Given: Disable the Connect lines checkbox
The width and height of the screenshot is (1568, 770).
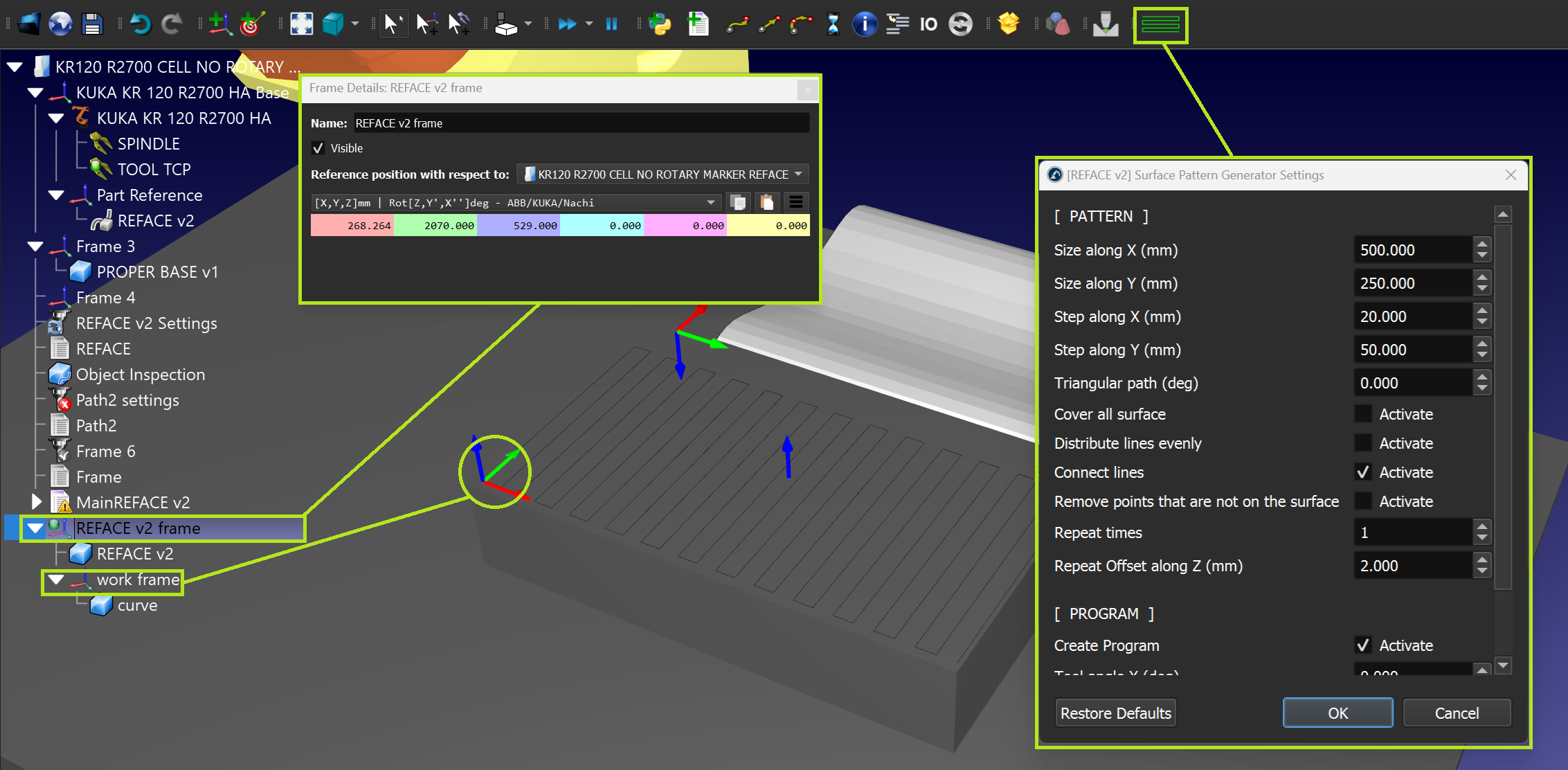Looking at the screenshot, I should click(x=1362, y=472).
